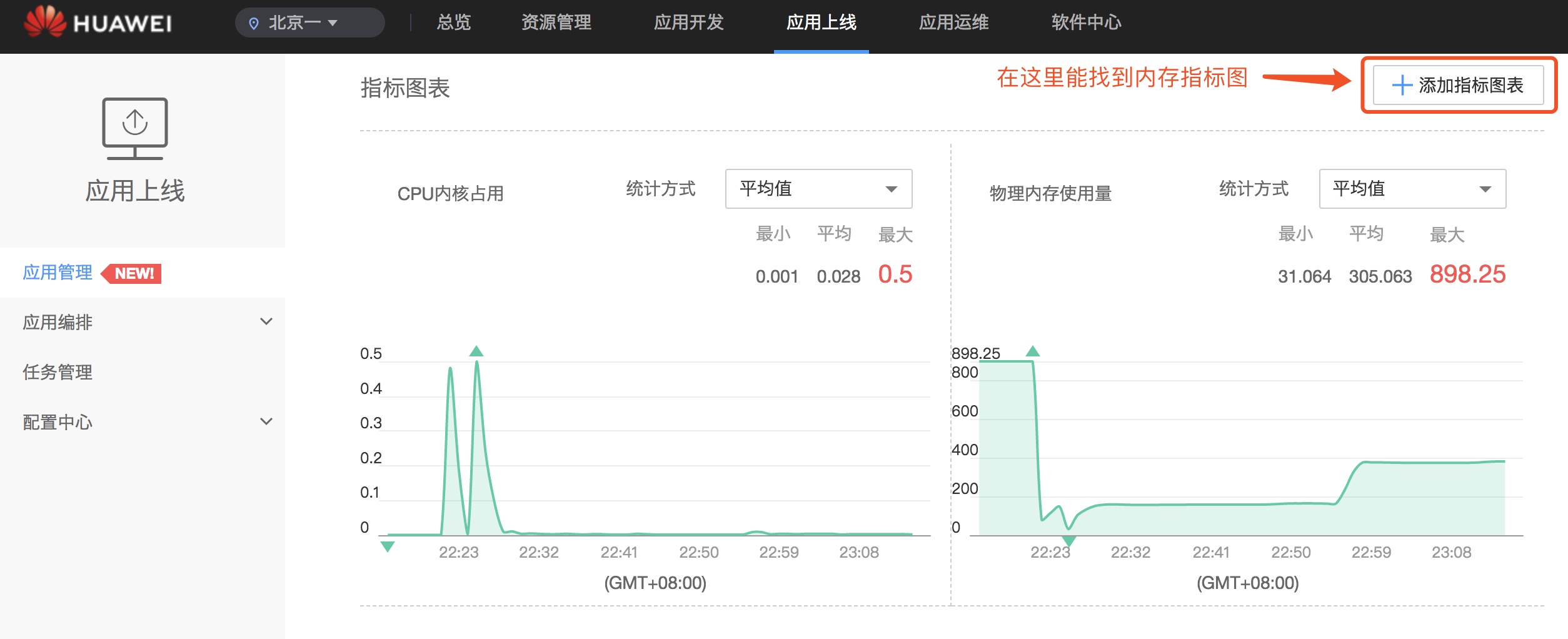The height and width of the screenshot is (639, 1568).
Task: Click the CPU average value 0.028
Action: click(x=838, y=277)
